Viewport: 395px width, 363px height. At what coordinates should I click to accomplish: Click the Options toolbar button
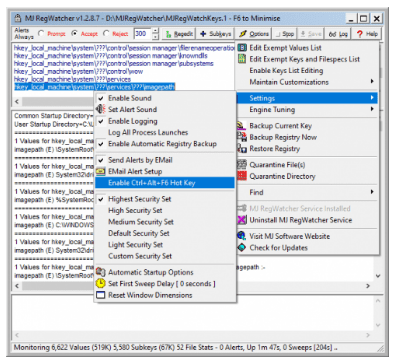(x=254, y=34)
